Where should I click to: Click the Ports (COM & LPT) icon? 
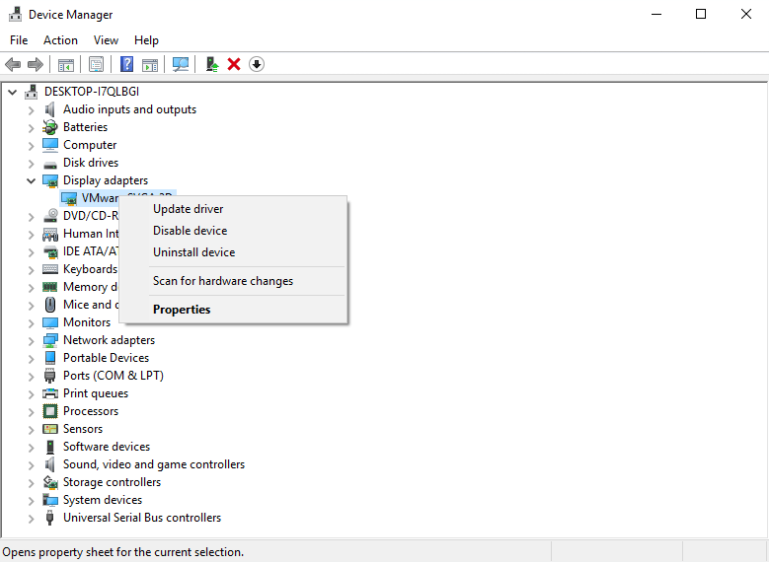pos(50,376)
